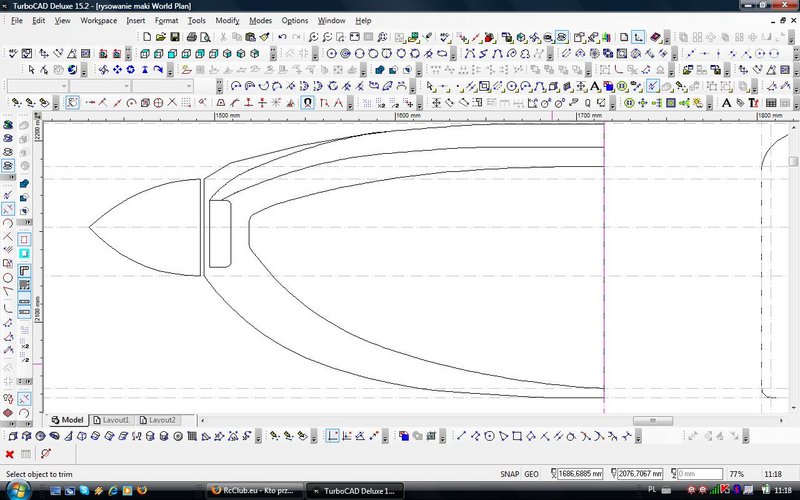The image size is (800, 500).
Task: Open the second empty combo box dropdown
Action: [126, 86]
